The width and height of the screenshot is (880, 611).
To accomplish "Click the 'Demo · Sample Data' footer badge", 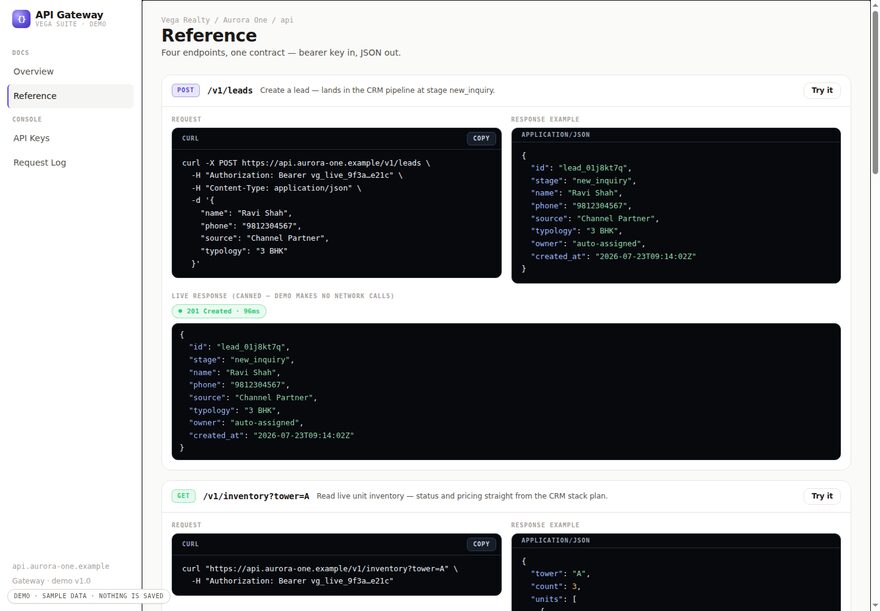I will (88, 596).
